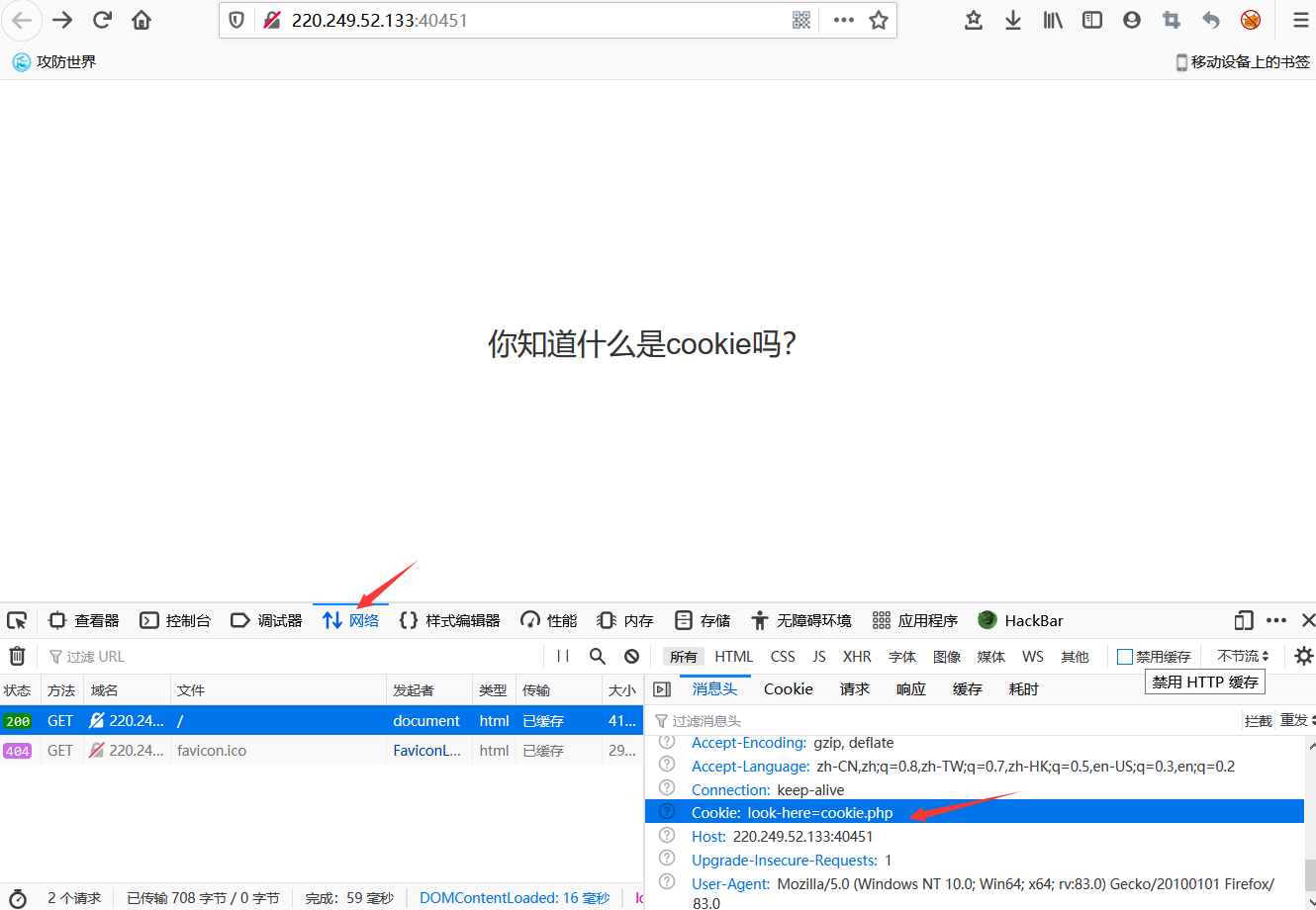The image size is (1316, 910).
Task: Switch to the 性能 devtools tab
Action: click(549, 620)
